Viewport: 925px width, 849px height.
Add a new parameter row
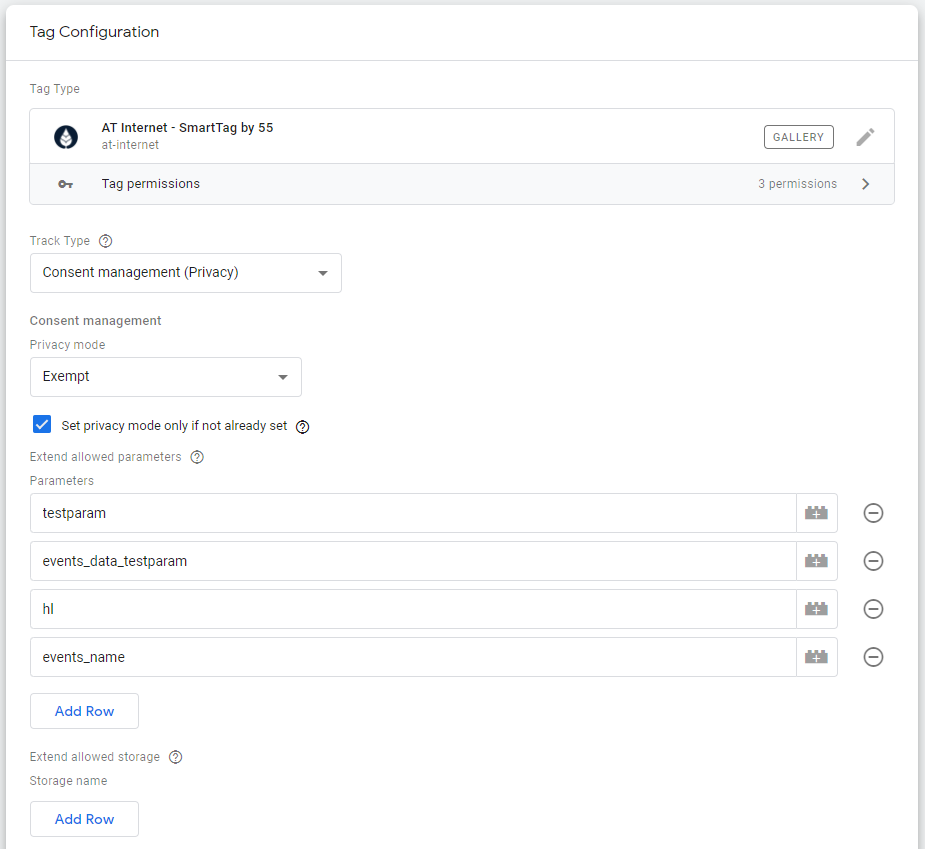click(84, 711)
